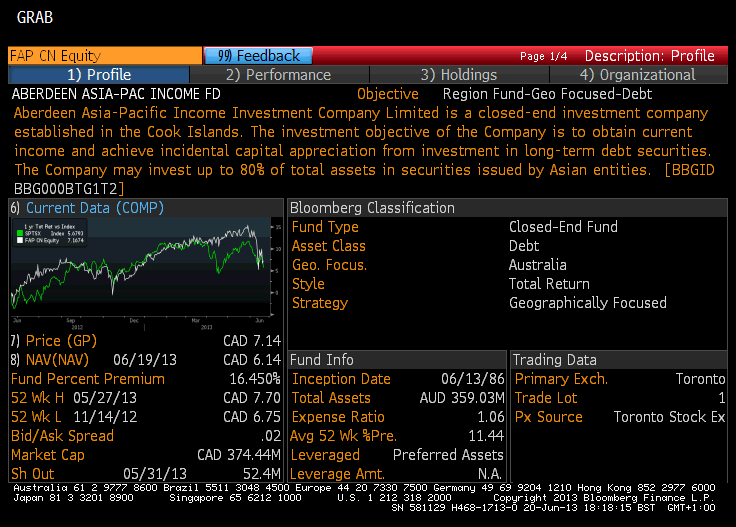Click the orange 'Objective' label
The width and height of the screenshot is (736, 527).
click(388, 94)
